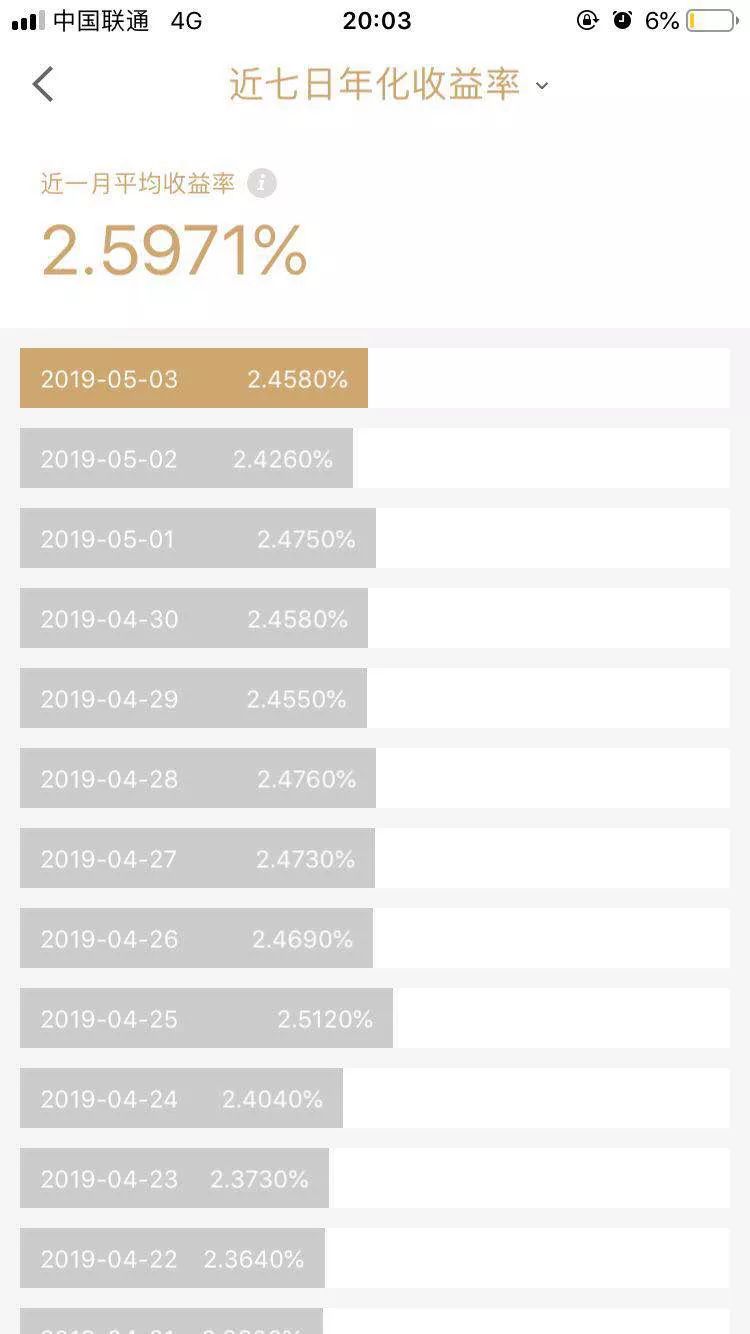Select the highlighted 2019-05-03 yield bar

tap(194, 378)
